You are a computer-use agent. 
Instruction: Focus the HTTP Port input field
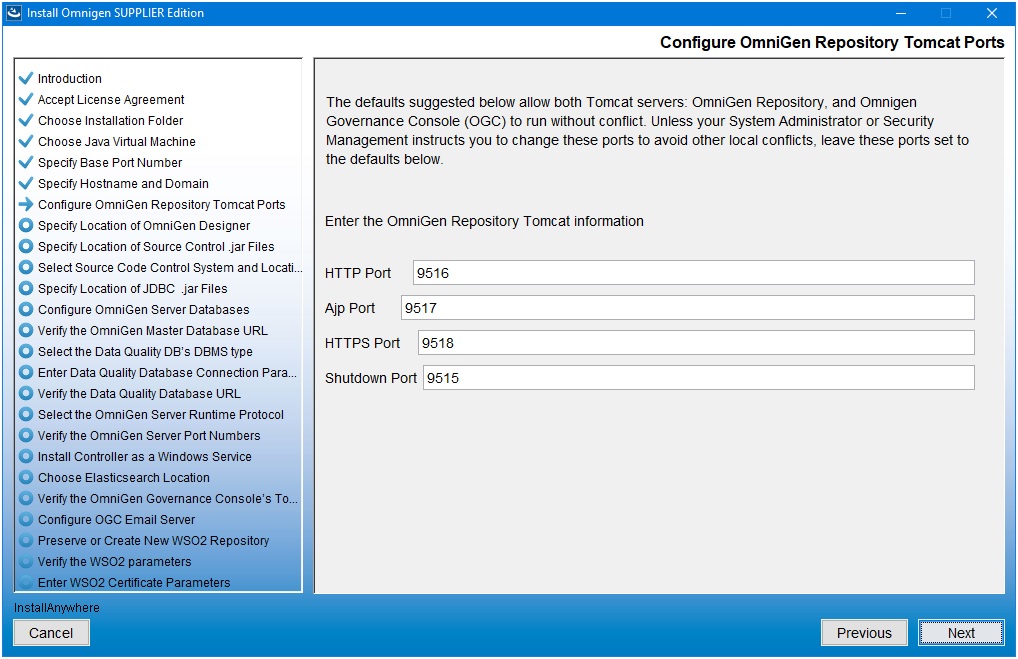pos(693,273)
